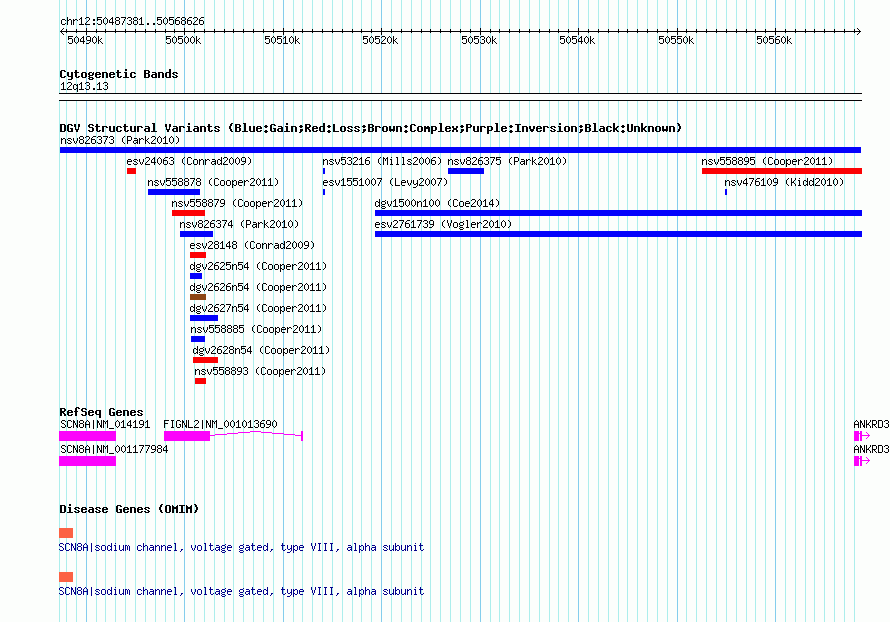Image resolution: width=890 pixels, height=622 pixels.
Task: Open nsv558885 (Cooper2011) variant label
Action: pos(256,329)
